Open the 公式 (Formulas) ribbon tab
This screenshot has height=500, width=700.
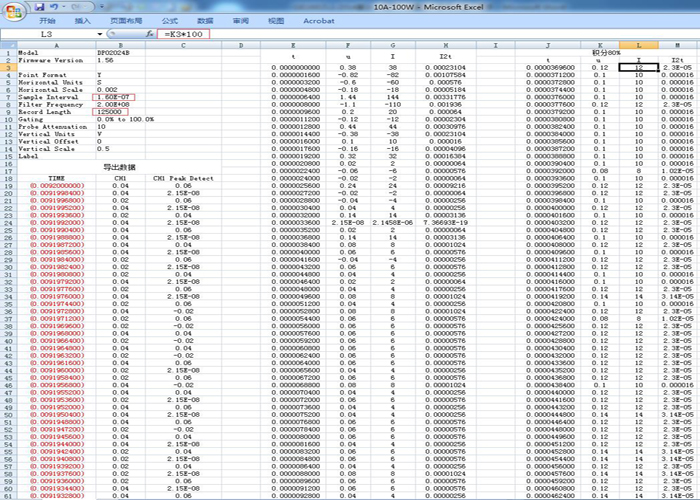(170, 21)
